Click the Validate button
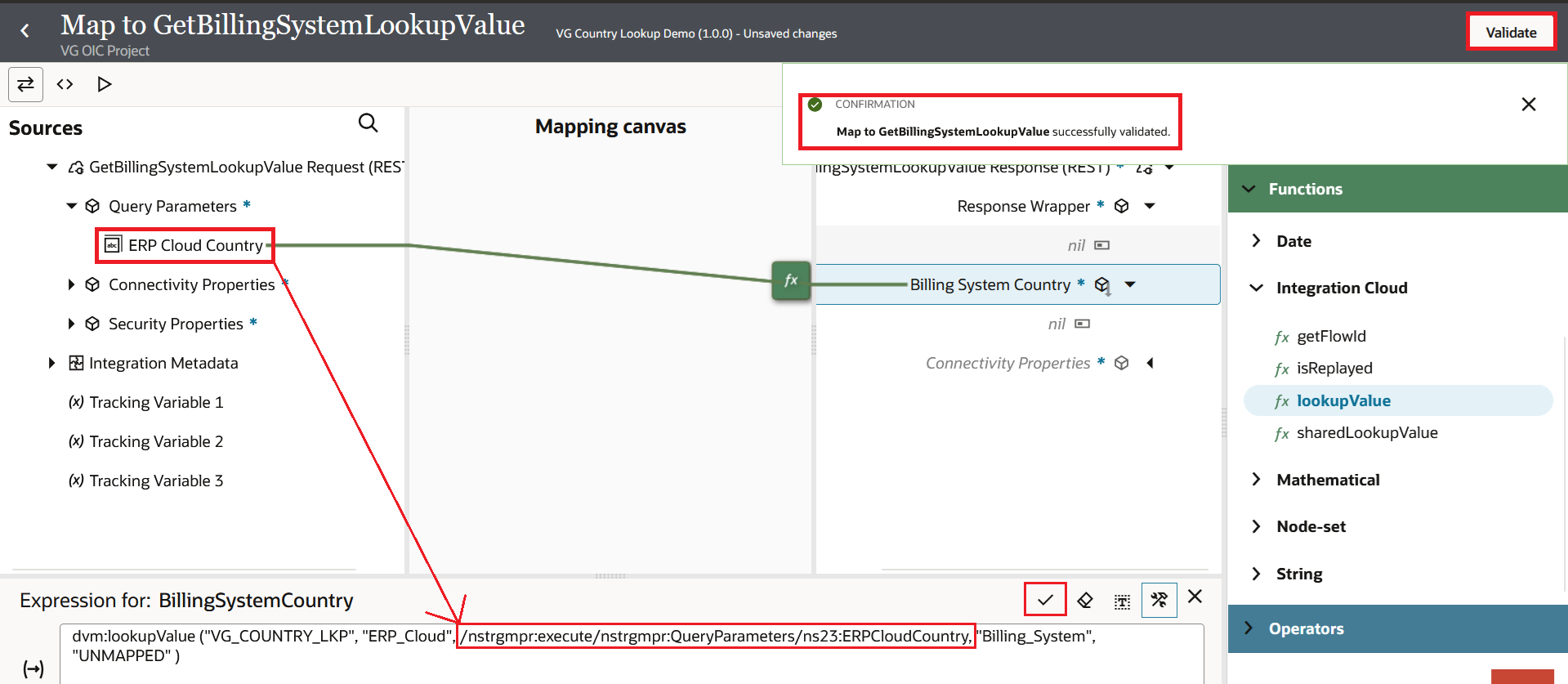 pyautogui.click(x=1510, y=33)
